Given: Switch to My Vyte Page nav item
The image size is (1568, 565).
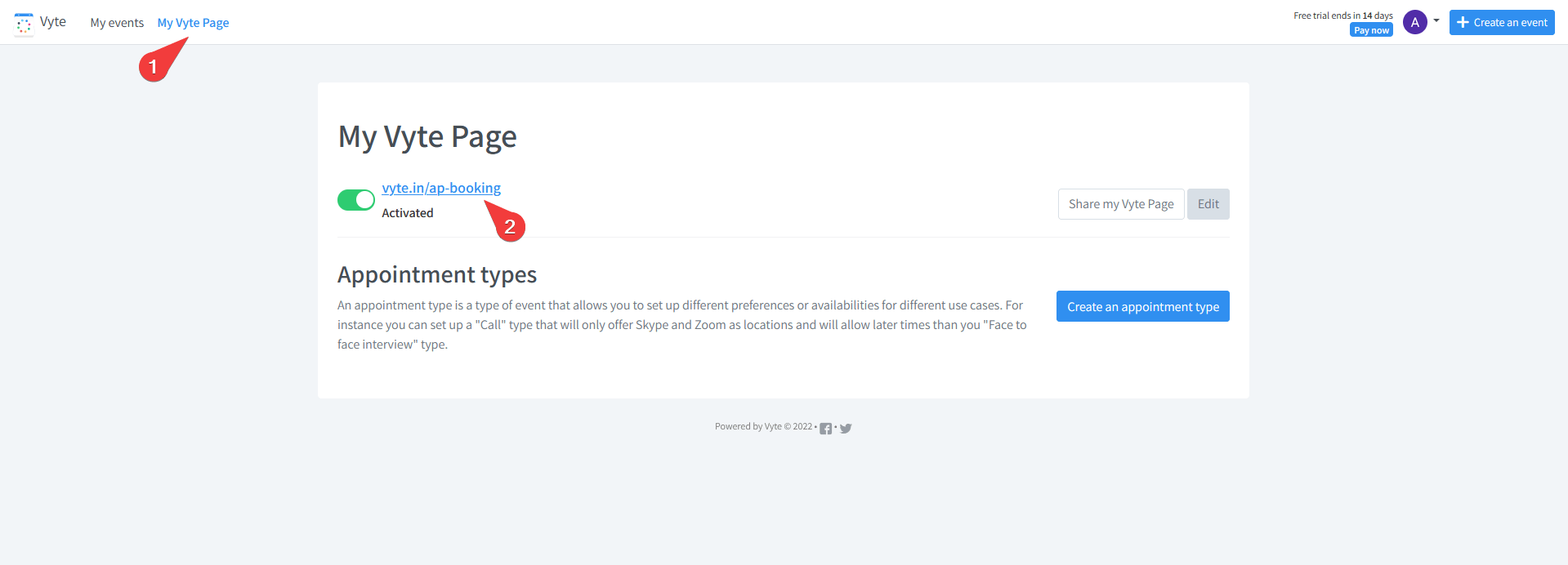Looking at the screenshot, I should pos(193,23).
